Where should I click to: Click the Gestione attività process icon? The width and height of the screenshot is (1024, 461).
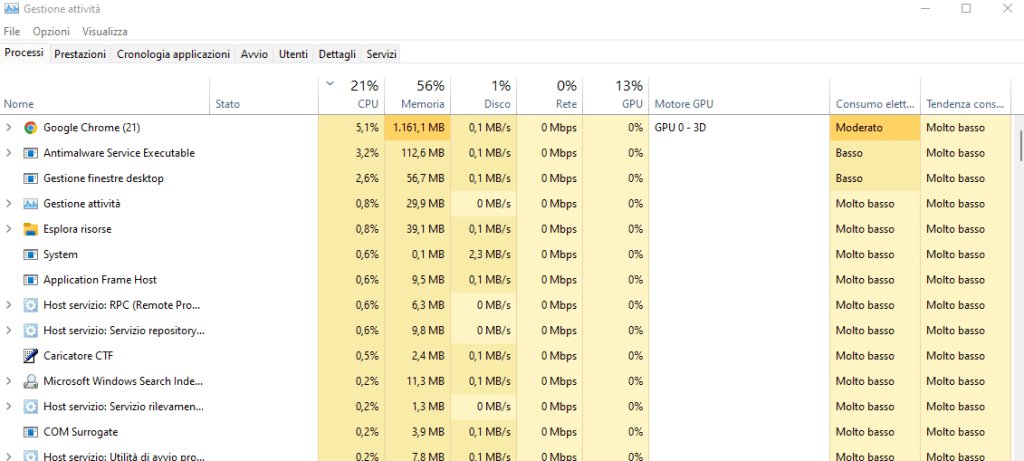click(x=30, y=204)
